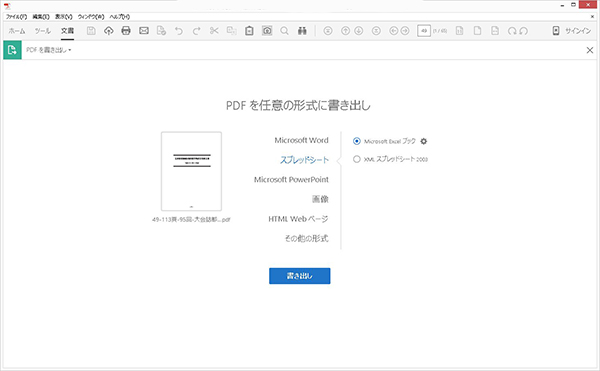This screenshot has height=371, width=600.
Task: Send file by email envelope icon
Action: pyautogui.click(x=144, y=31)
